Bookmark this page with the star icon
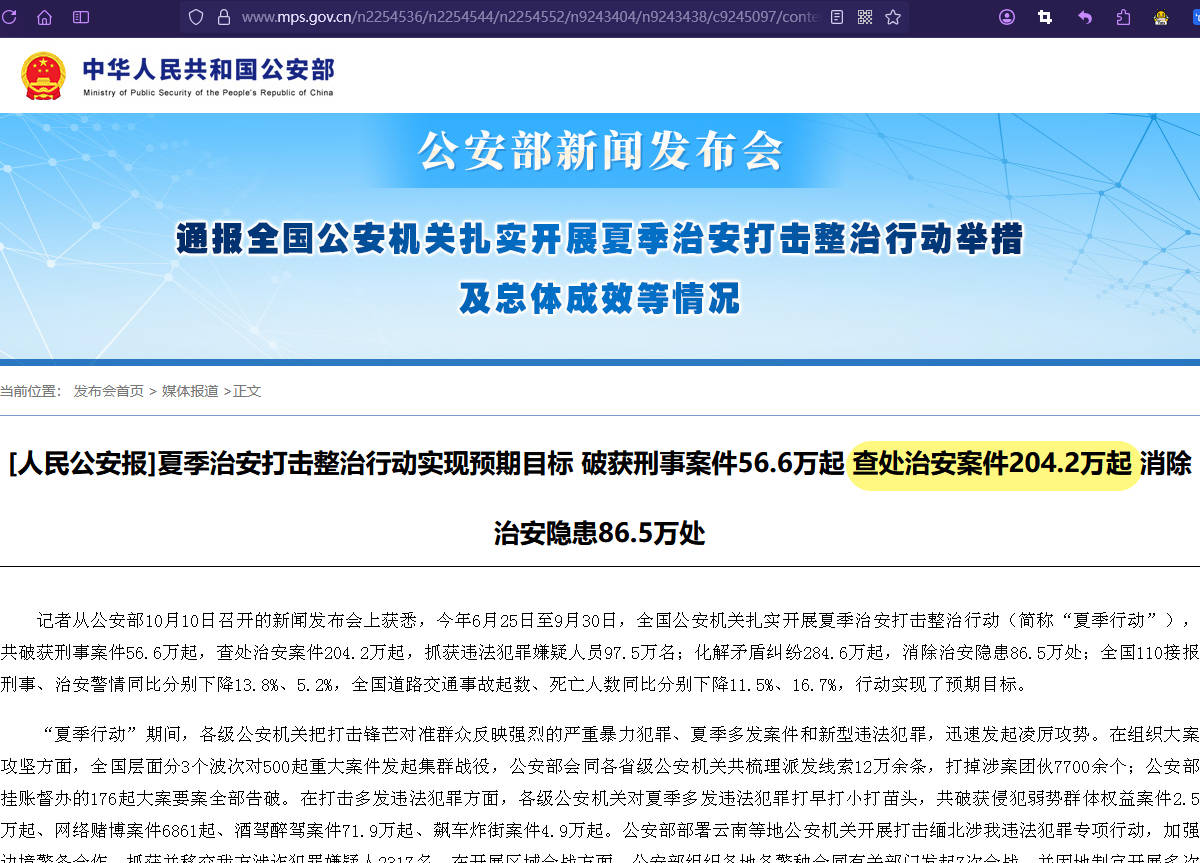Screen dimensions: 1200x863 [x=892, y=16]
